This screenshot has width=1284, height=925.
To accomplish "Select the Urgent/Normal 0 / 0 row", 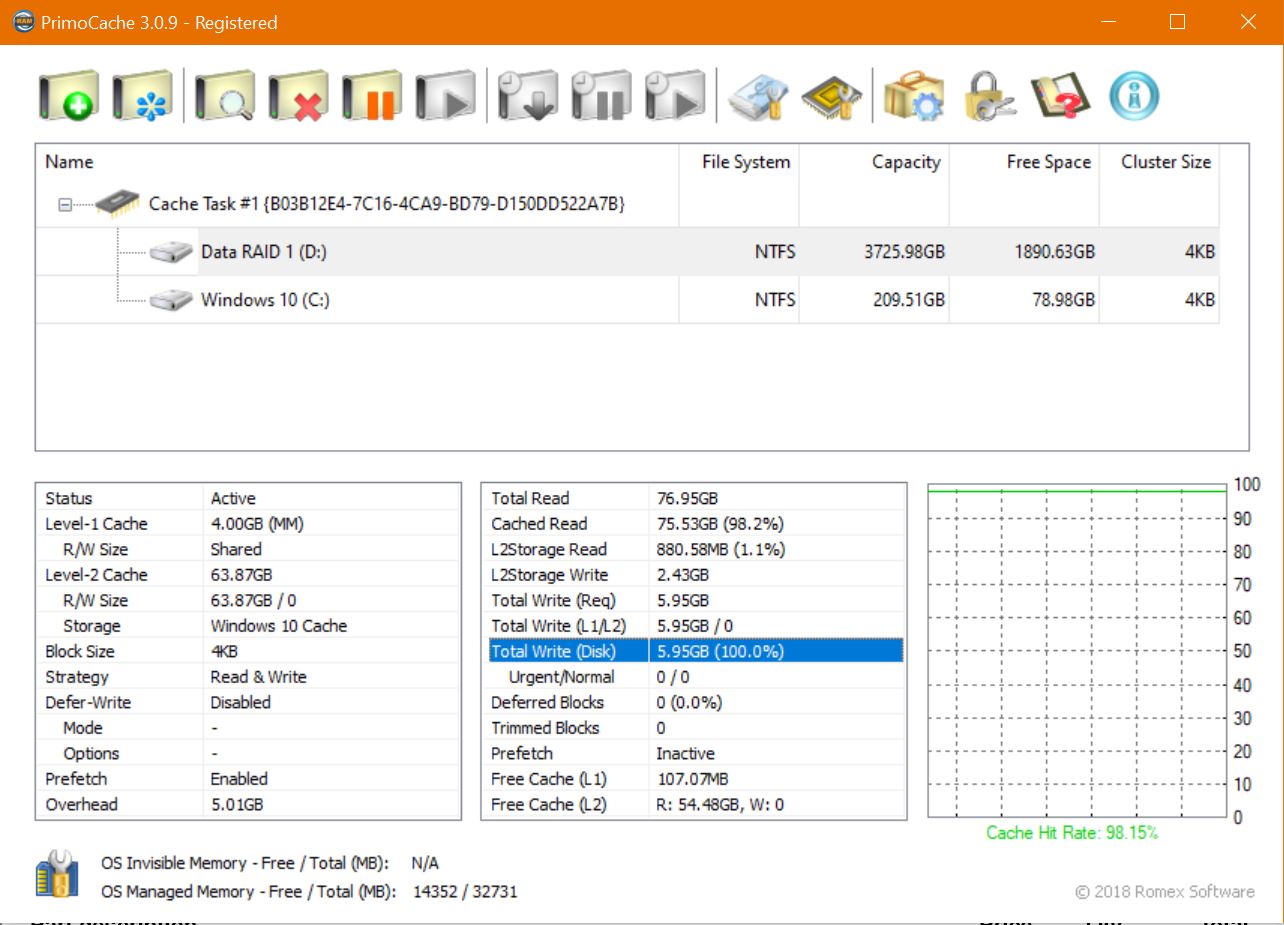I will [x=695, y=677].
